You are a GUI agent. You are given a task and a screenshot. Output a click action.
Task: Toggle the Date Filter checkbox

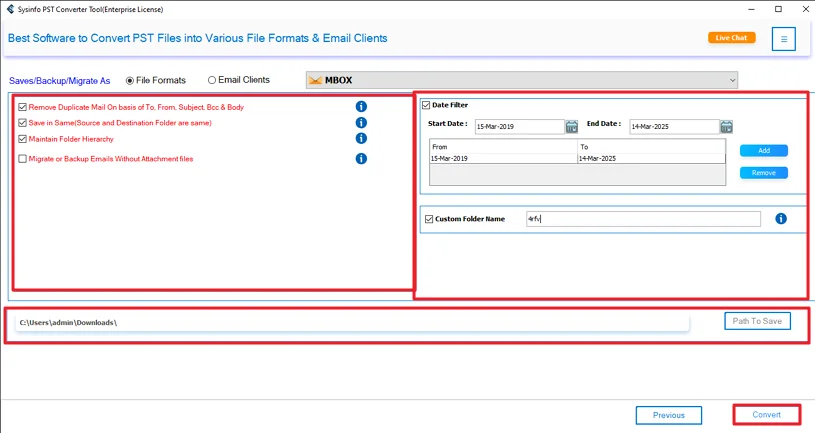coord(426,105)
